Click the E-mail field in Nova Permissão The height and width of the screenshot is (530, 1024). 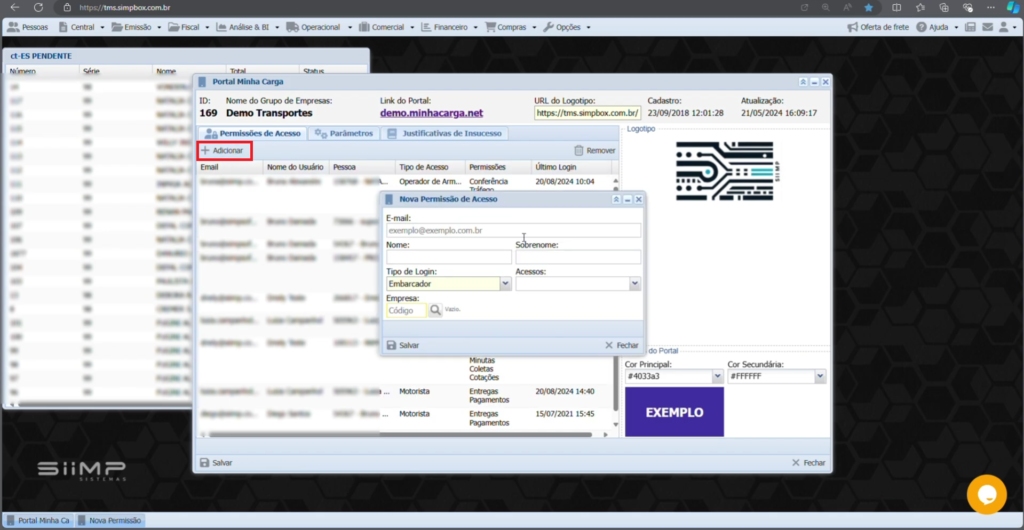[x=513, y=230]
